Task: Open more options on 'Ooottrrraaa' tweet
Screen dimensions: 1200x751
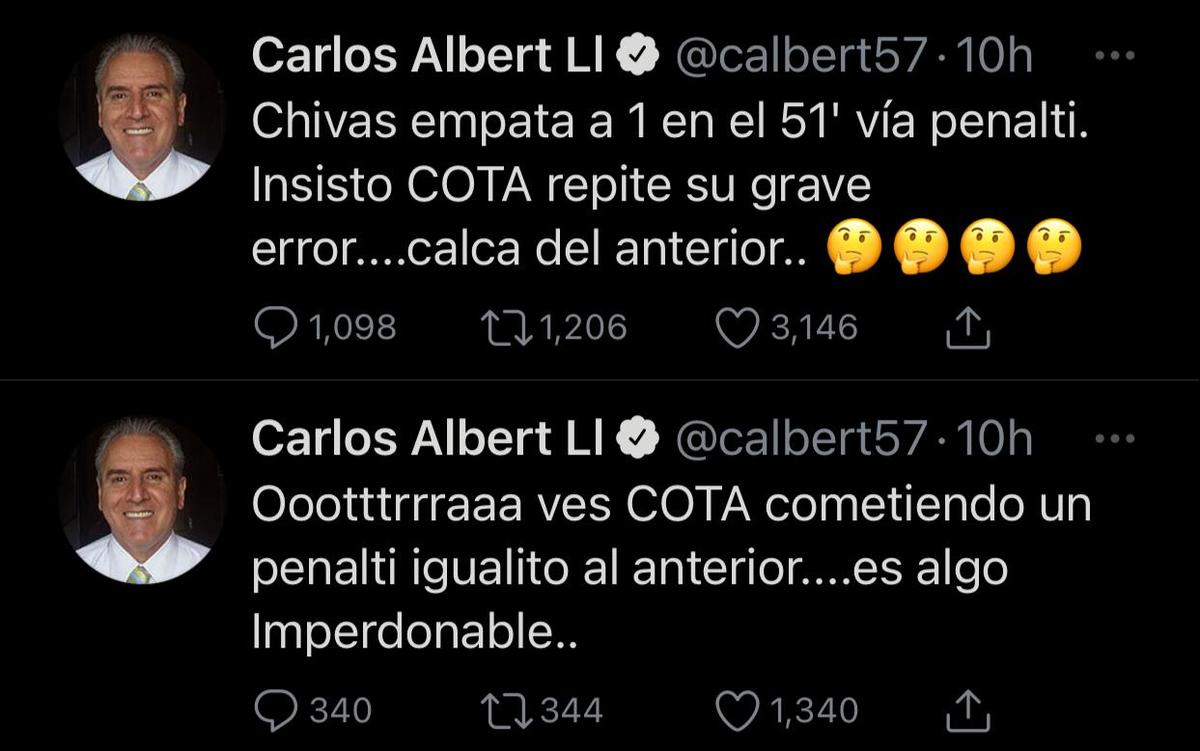Action: click(x=1115, y=438)
